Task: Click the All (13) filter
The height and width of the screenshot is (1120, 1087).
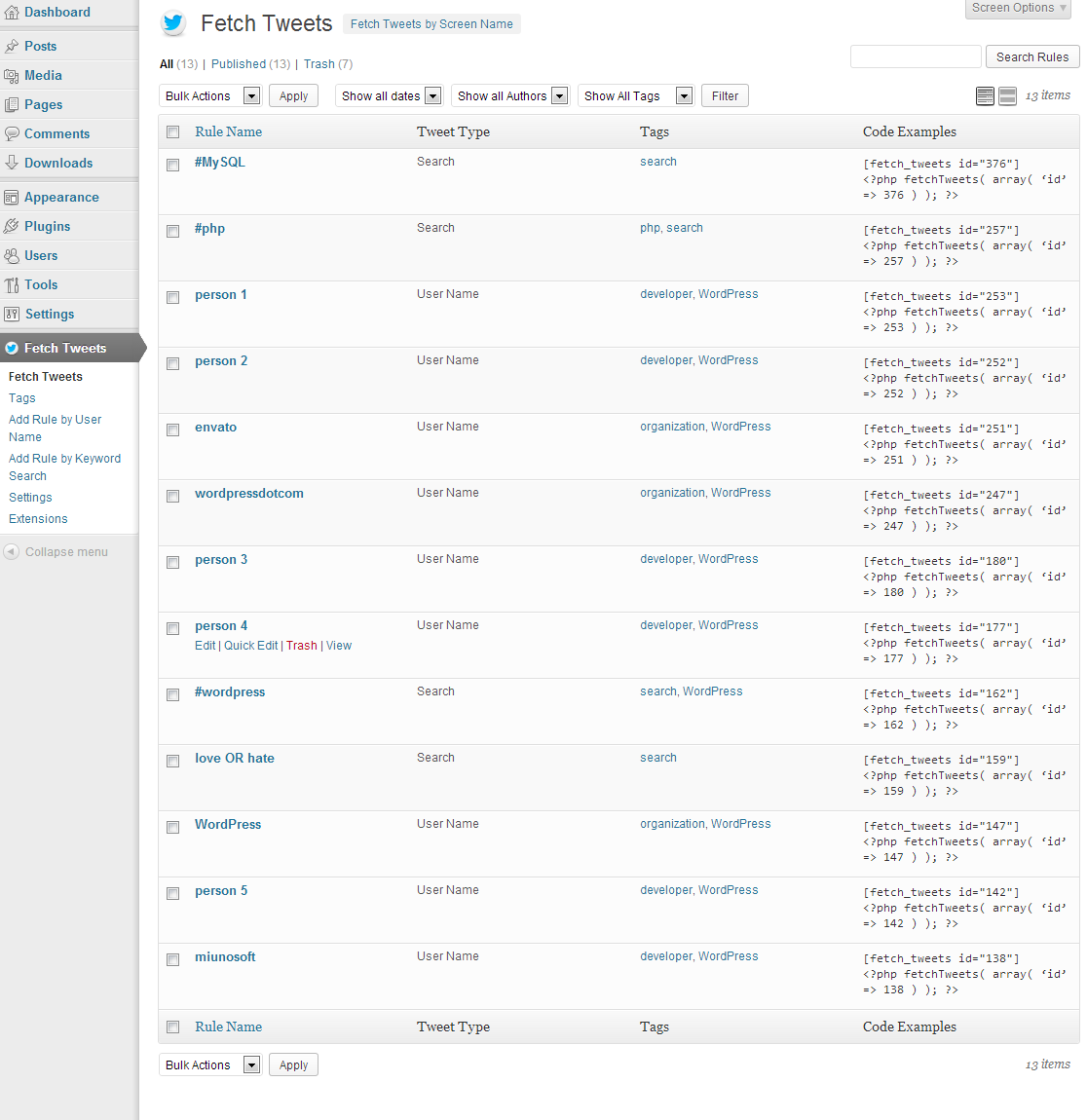Action: coord(178,64)
